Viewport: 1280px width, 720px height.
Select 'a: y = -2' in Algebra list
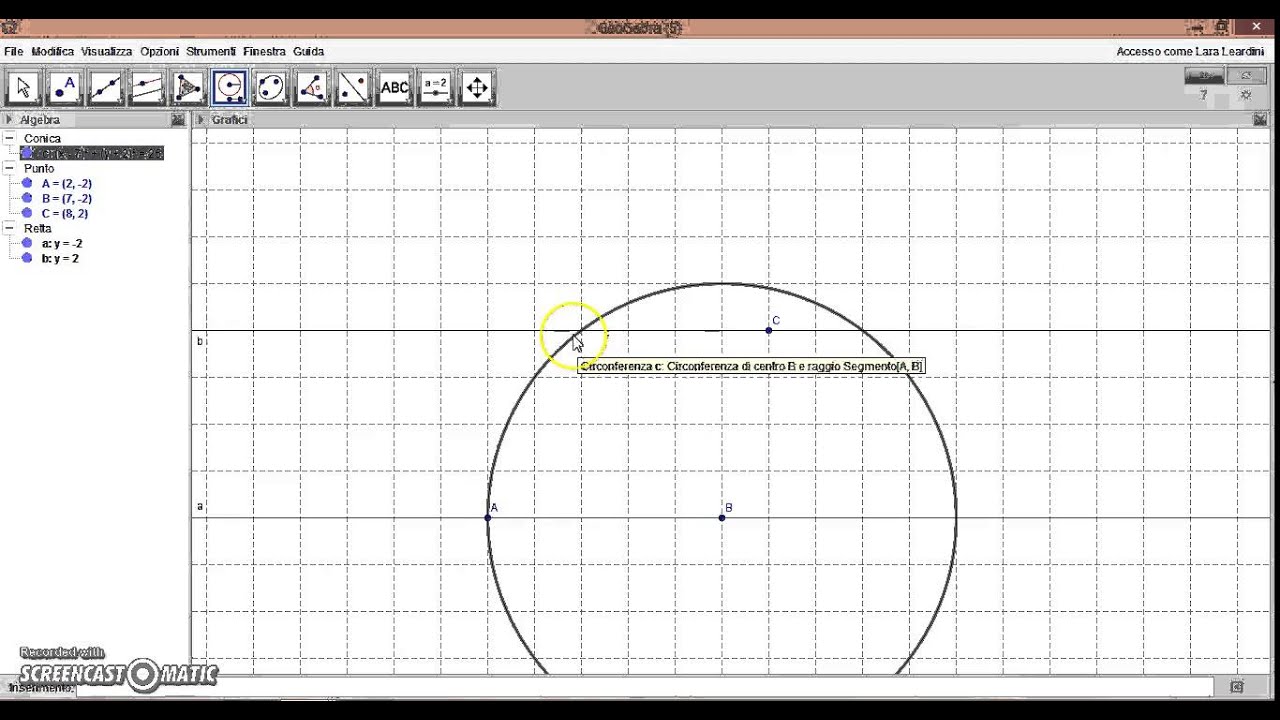pyautogui.click(x=62, y=244)
